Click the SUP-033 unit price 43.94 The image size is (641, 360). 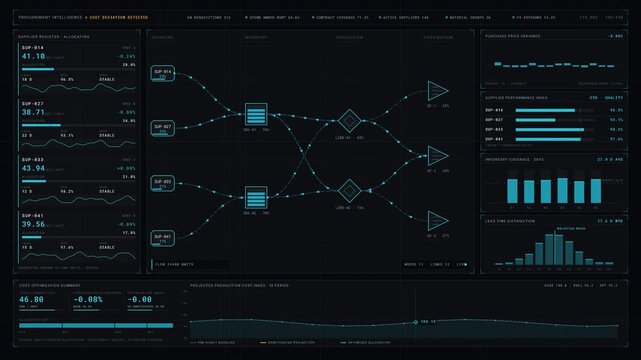pos(34,168)
